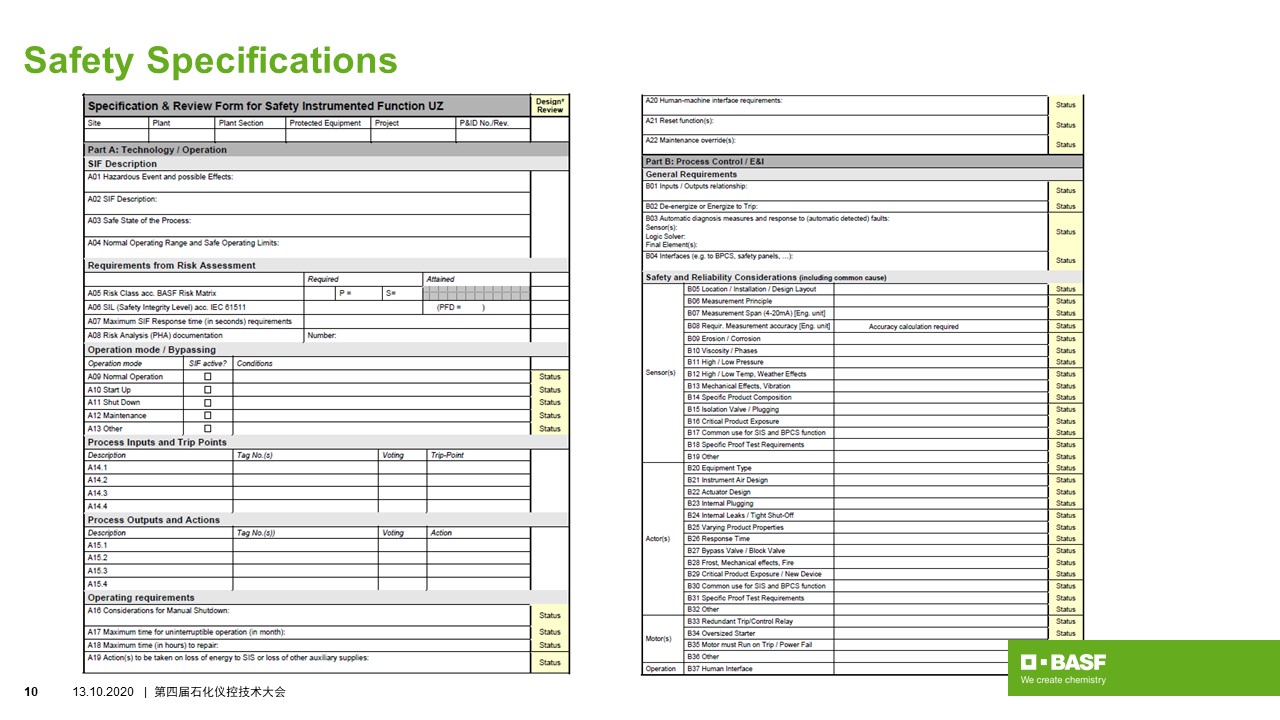This screenshot has height=720, width=1280.
Task: Click the Status cell for B20 Equipment Type
Action: pos(1066,468)
